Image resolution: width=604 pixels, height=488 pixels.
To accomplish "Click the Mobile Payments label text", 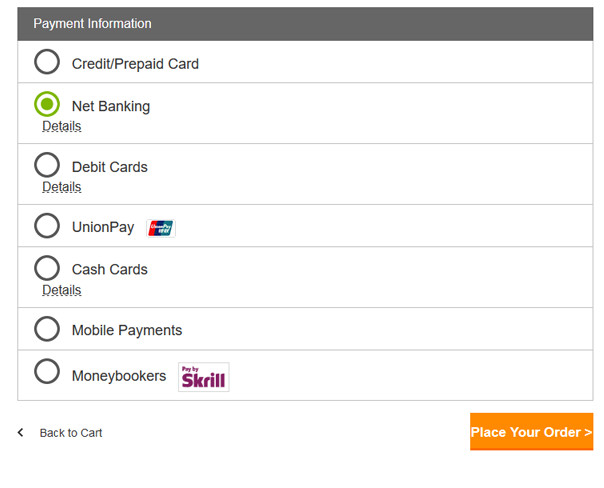I will click(127, 330).
